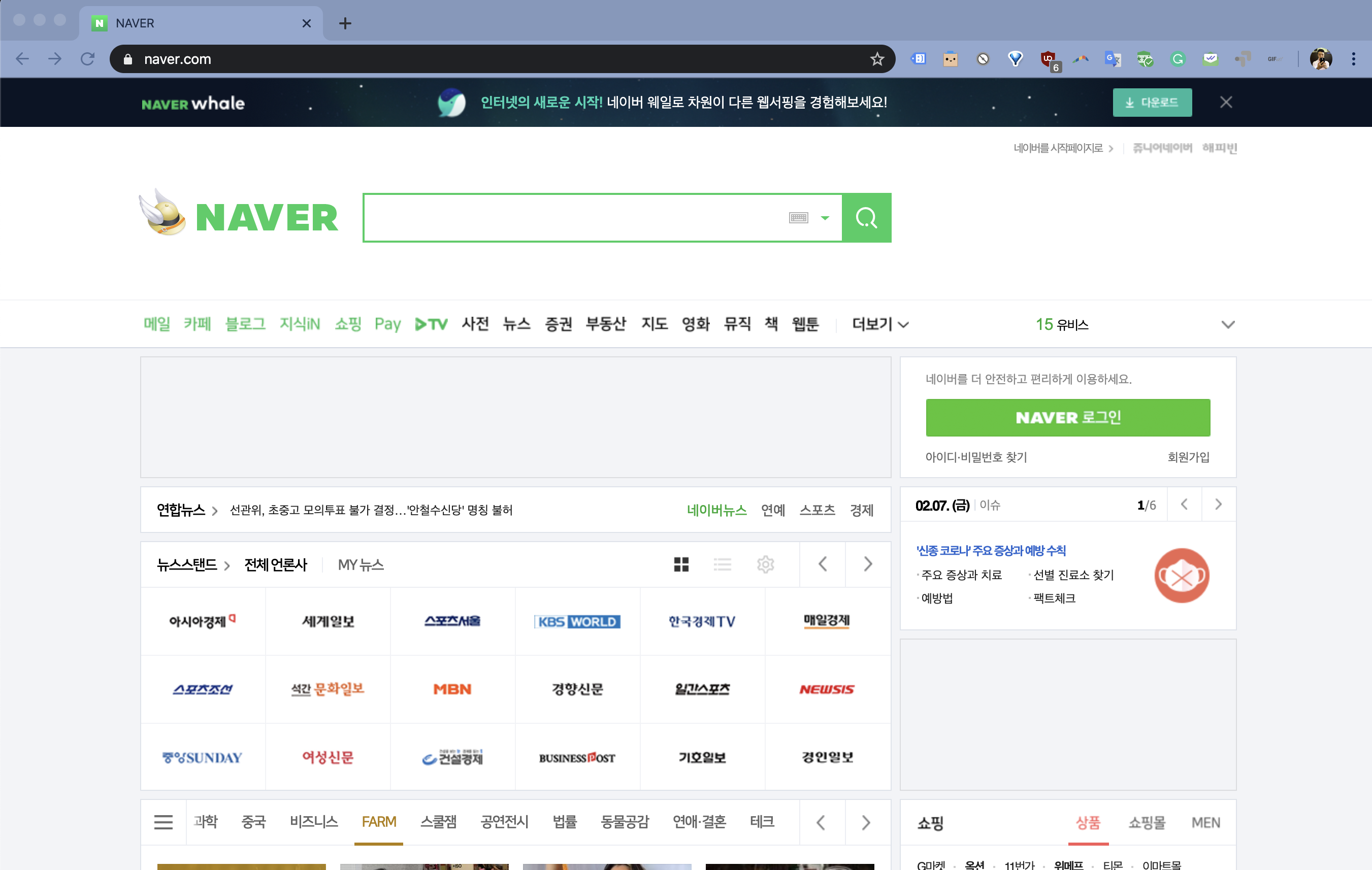This screenshot has width=1372, height=870.
Task: Click the NAVER 로그인 button
Action: tap(1068, 417)
